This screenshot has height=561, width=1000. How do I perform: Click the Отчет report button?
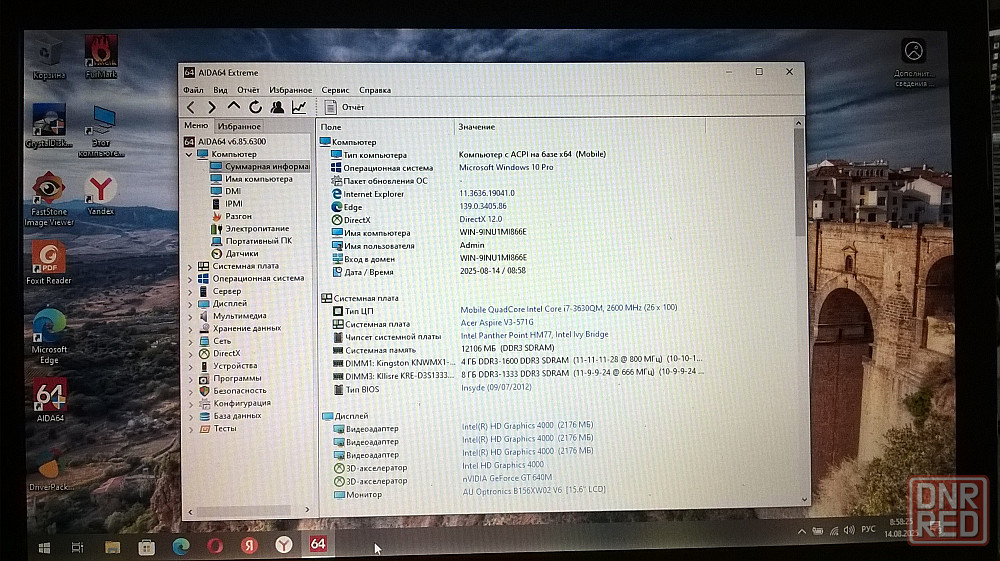click(x=344, y=107)
